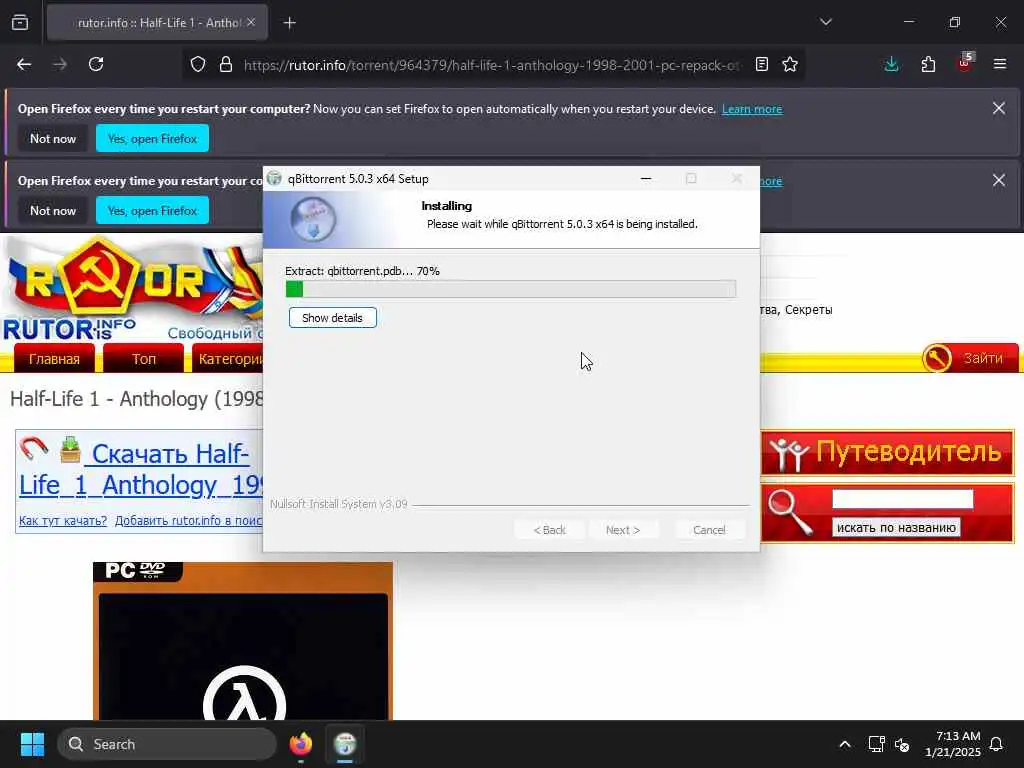
Task: Click the Back button in setup wizard
Action: 549,530
